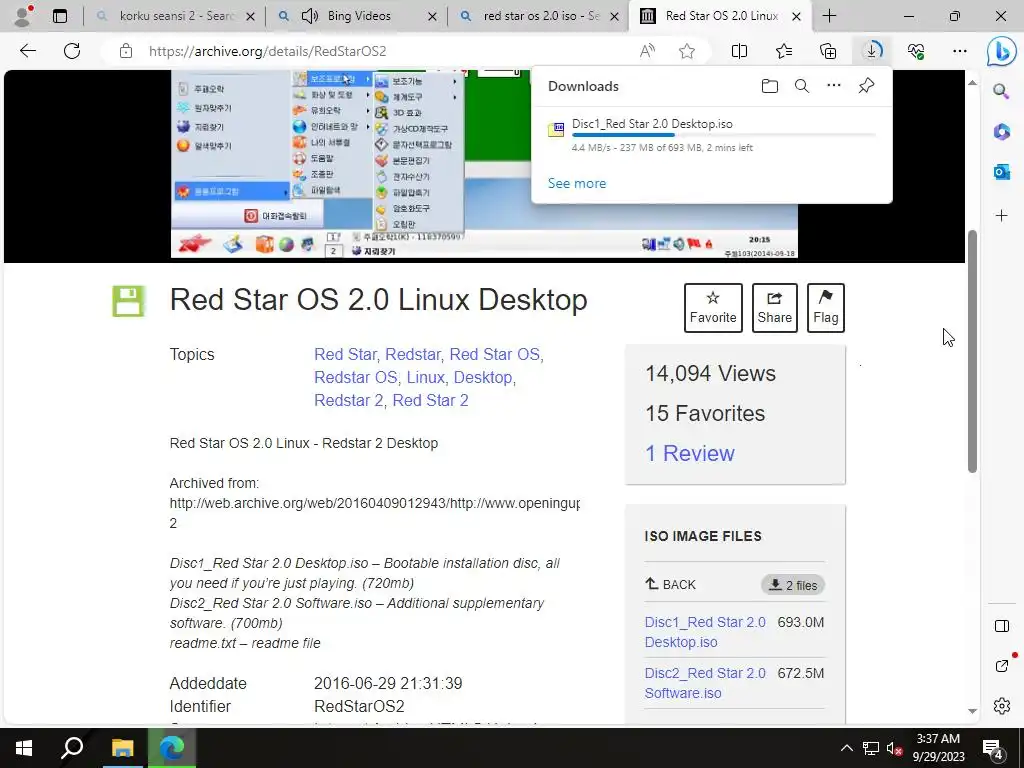1024x768 pixels.
Task: Download Disc2_Red Star 2.0 Software.iso link
Action: click(x=705, y=683)
